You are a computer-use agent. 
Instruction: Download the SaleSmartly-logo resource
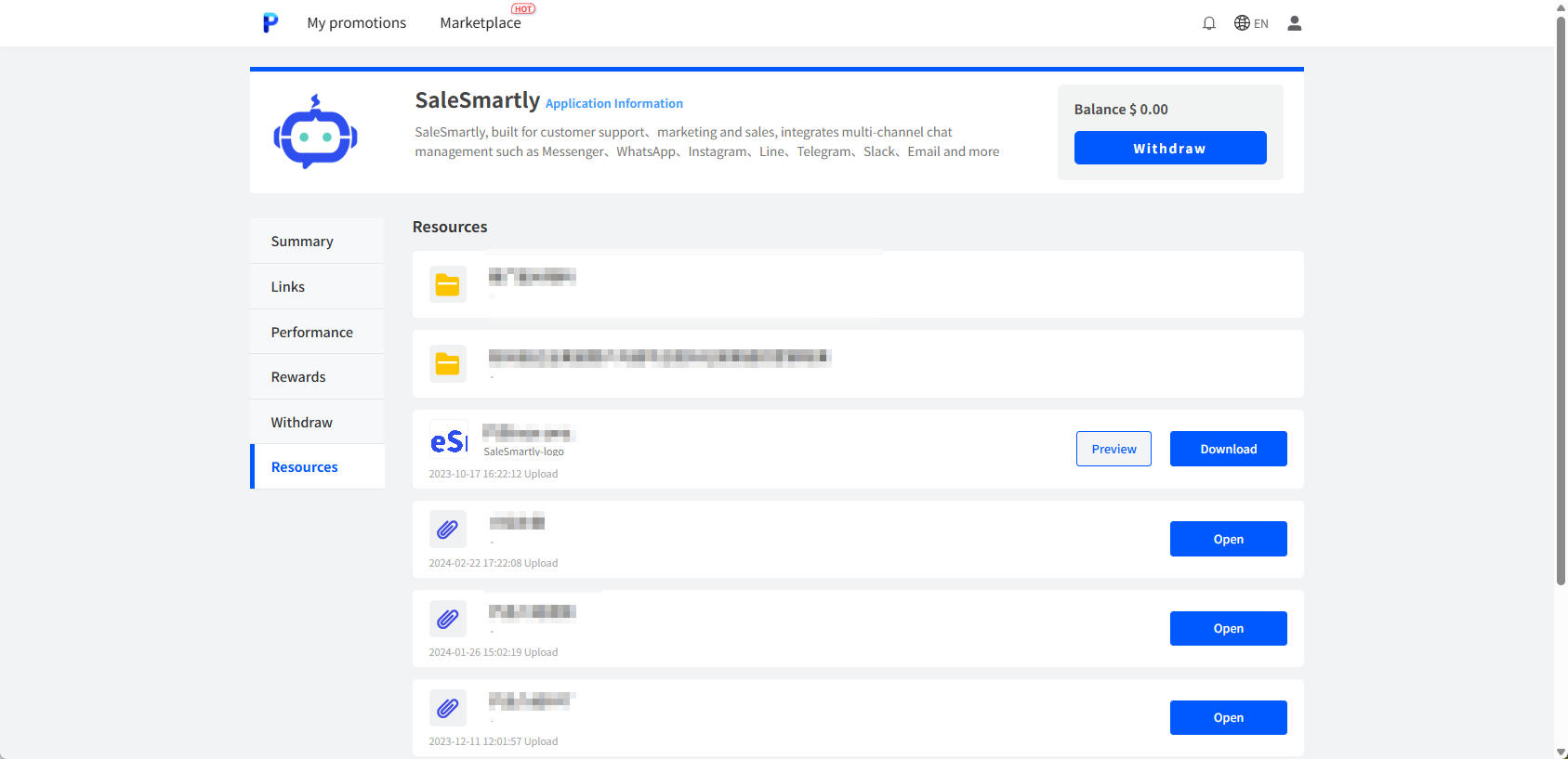pyautogui.click(x=1228, y=449)
